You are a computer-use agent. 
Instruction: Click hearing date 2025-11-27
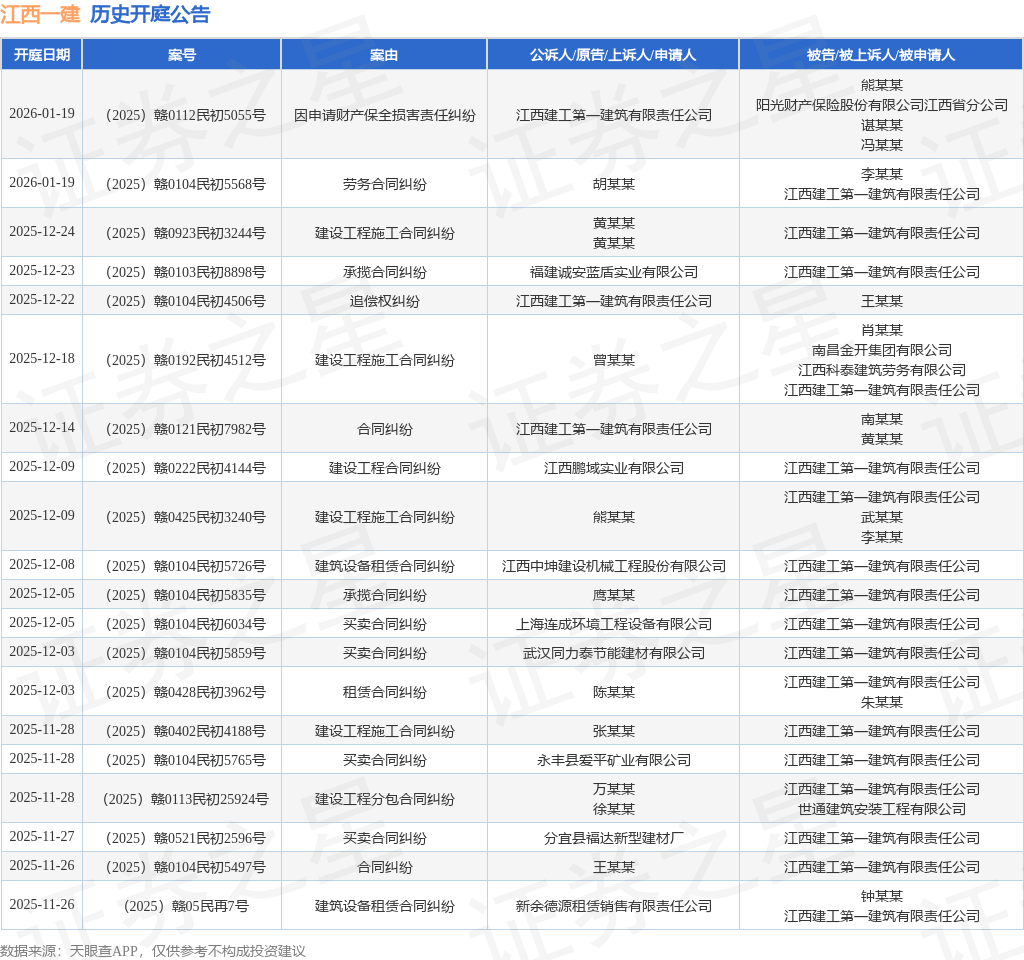click(x=42, y=837)
